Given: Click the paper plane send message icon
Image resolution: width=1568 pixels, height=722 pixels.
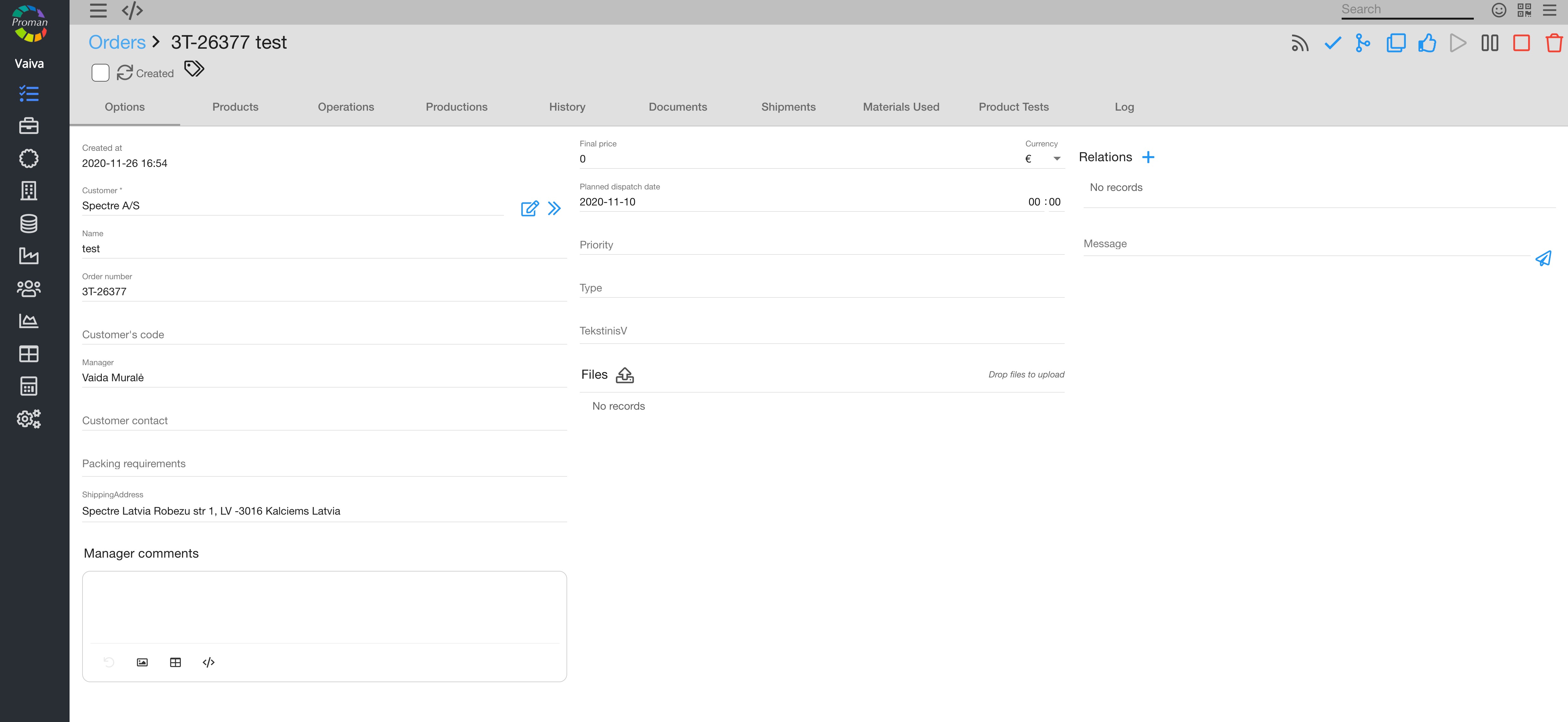Looking at the screenshot, I should click(x=1543, y=259).
